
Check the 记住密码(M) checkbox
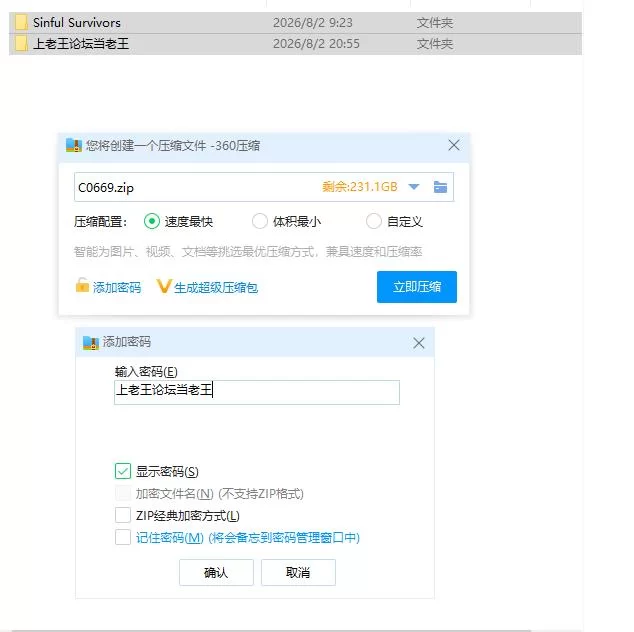[123, 537]
